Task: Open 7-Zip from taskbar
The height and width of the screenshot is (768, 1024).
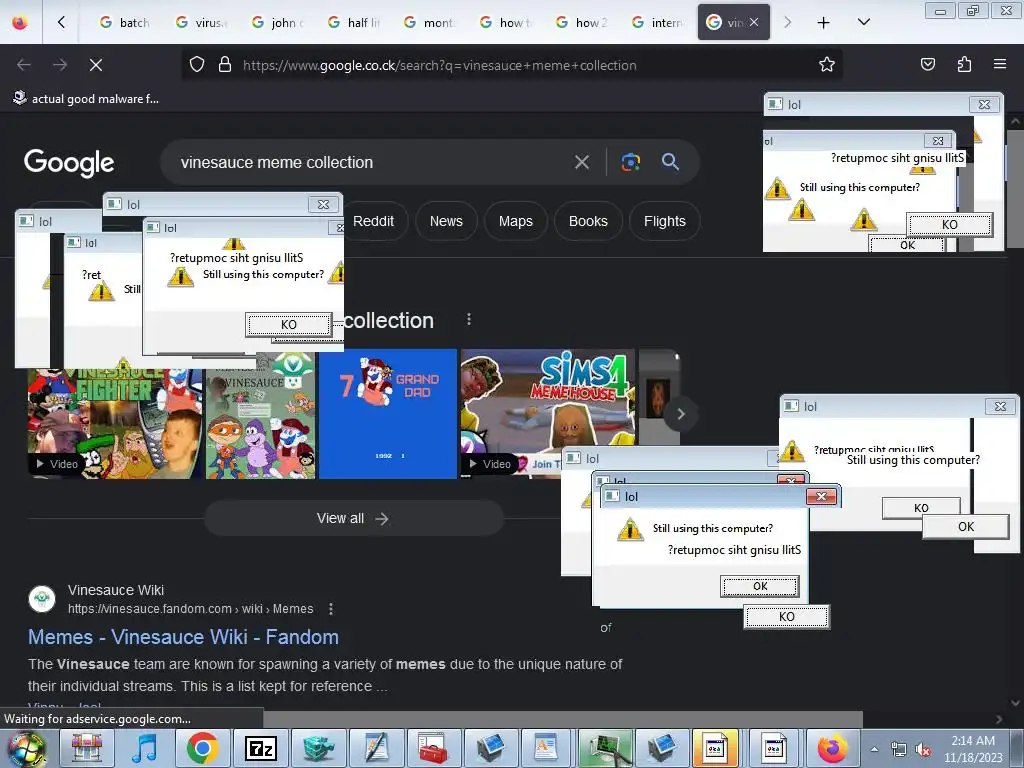Action: pos(260,748)
